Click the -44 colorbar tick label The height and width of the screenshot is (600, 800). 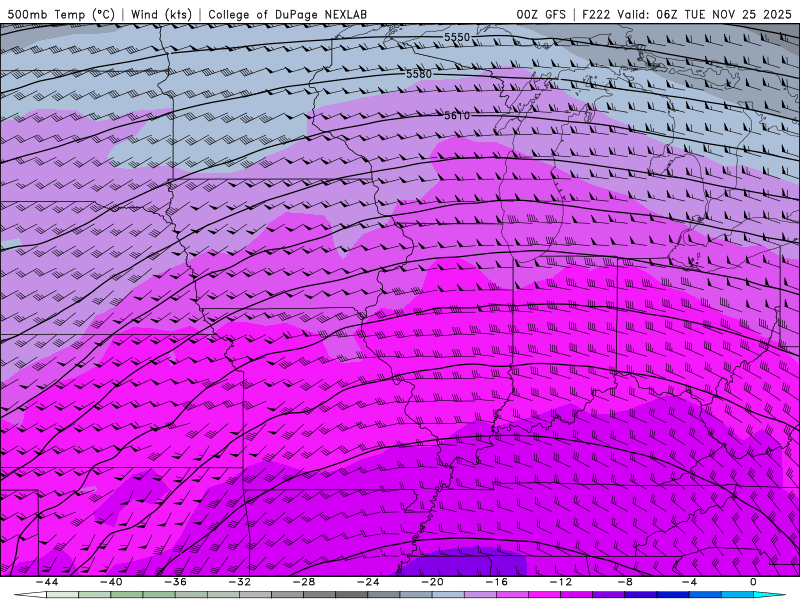(x=47, y=582)
